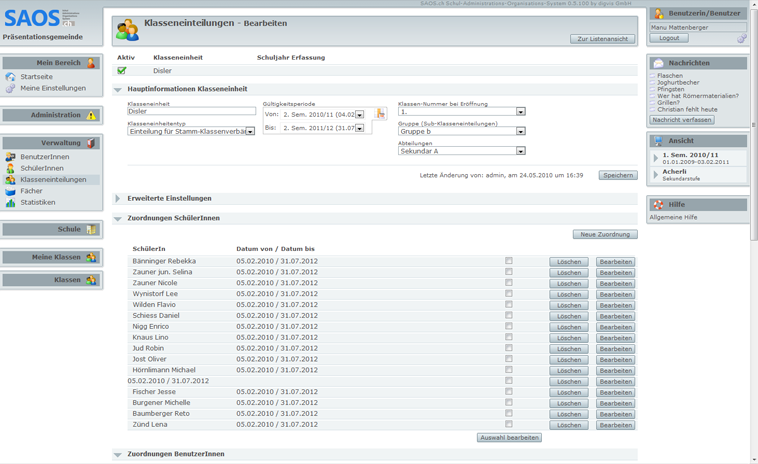Select Statistiken in the Verwaltung menu
Screen dimensions: 758x464
(x=38, y=203)
